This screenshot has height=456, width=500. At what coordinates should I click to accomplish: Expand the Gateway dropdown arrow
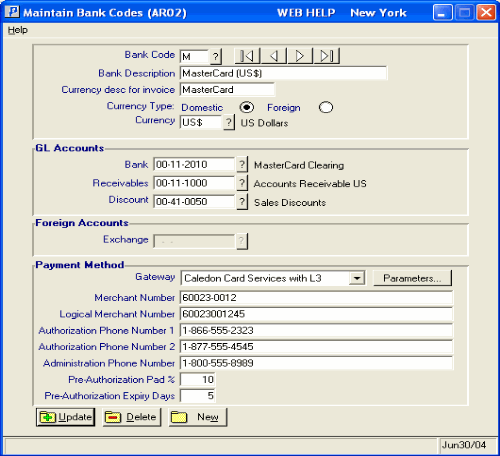tap(357, 278)
